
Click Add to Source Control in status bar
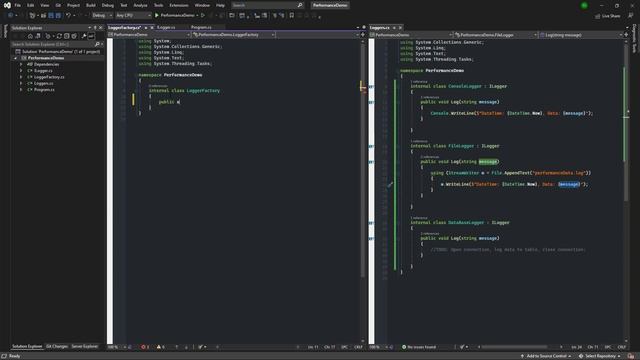546,356
